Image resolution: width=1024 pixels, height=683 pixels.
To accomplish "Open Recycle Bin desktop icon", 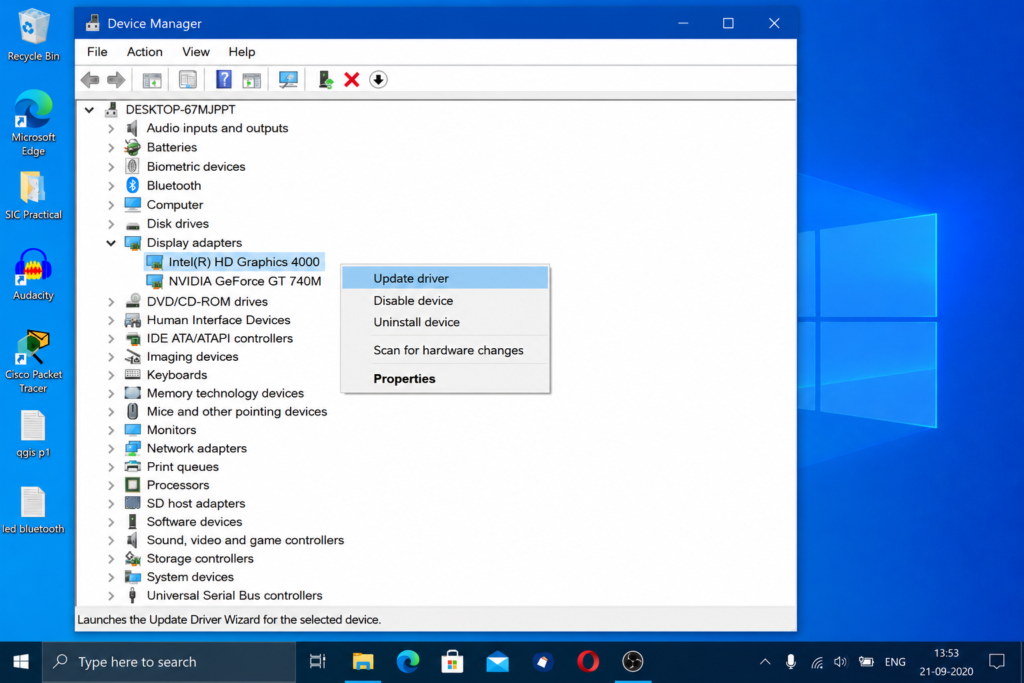I will point(33,35).
